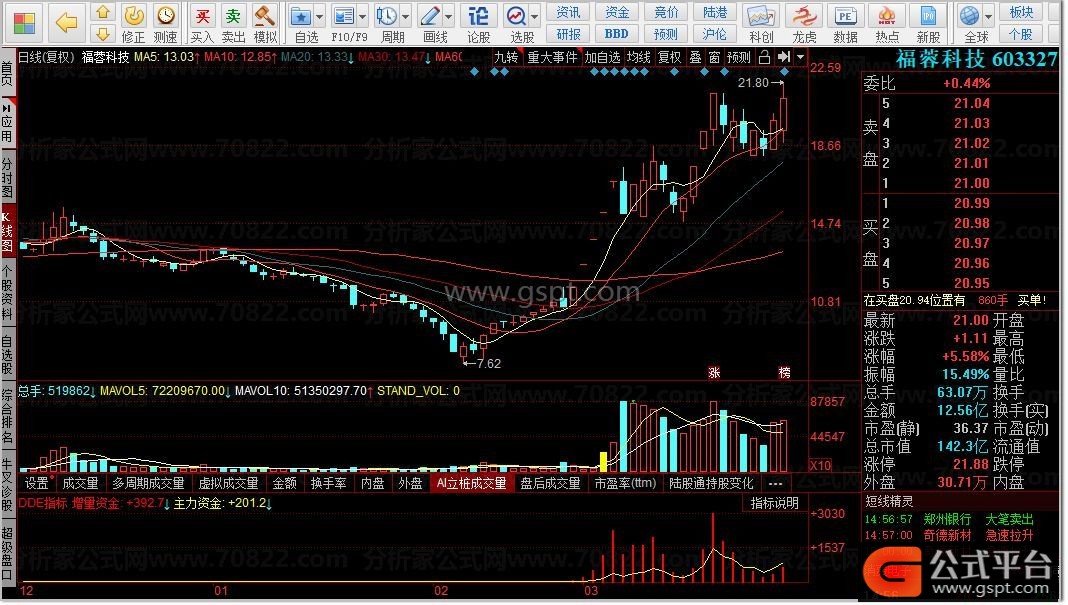Open 新股 IPO icon
This screenshot has height=605, width=1068.
click(928, 23)
